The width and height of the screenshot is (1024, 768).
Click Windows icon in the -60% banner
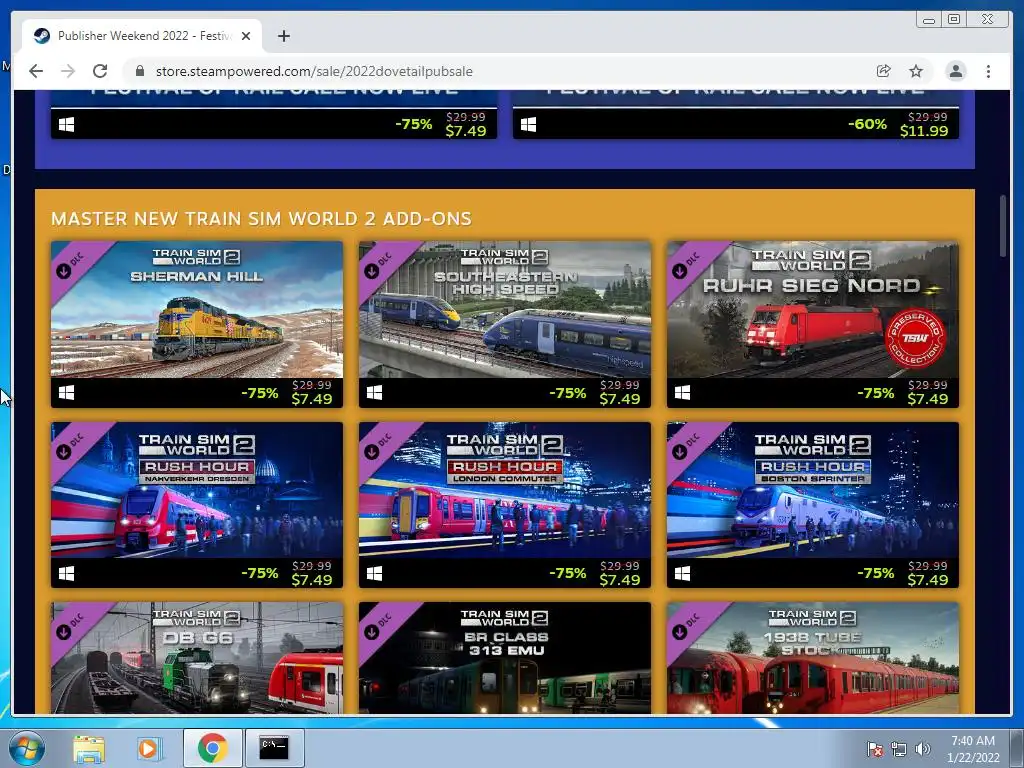pos(528,124)
